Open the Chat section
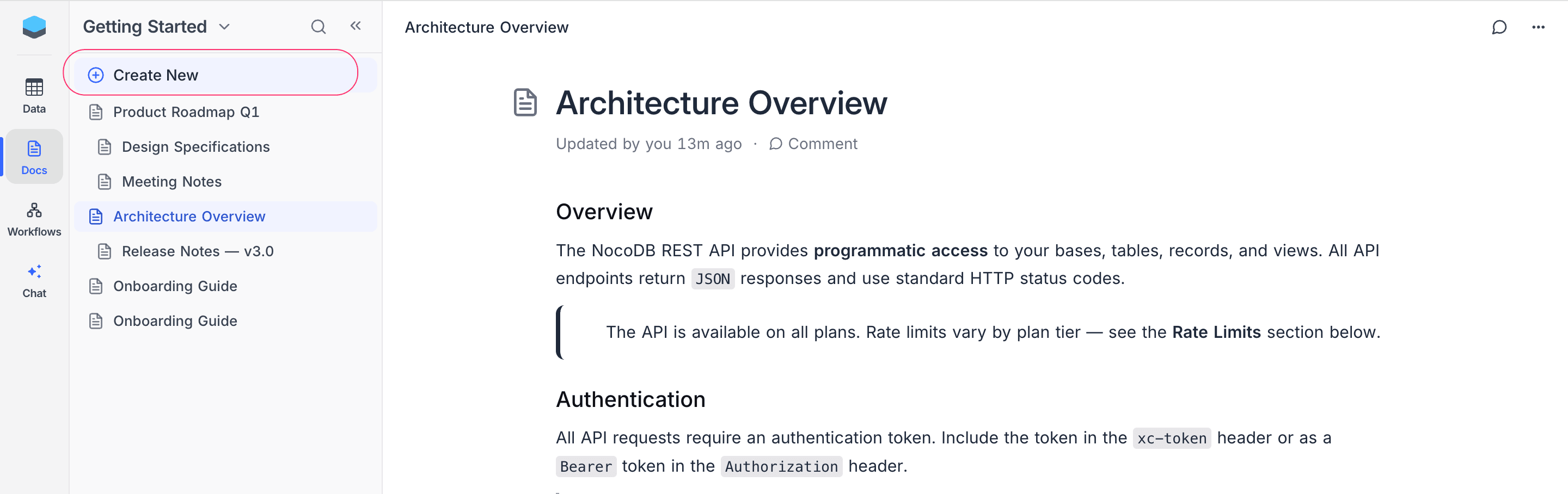Image resolution: width=1568 pixels, height=494 pixels. (33, 280)
